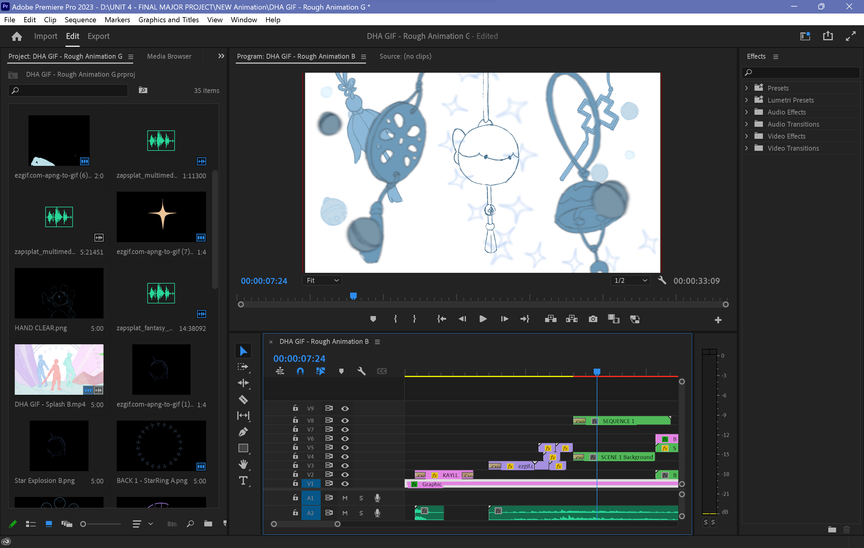Open program monitor settings wrench

point(662,280)
